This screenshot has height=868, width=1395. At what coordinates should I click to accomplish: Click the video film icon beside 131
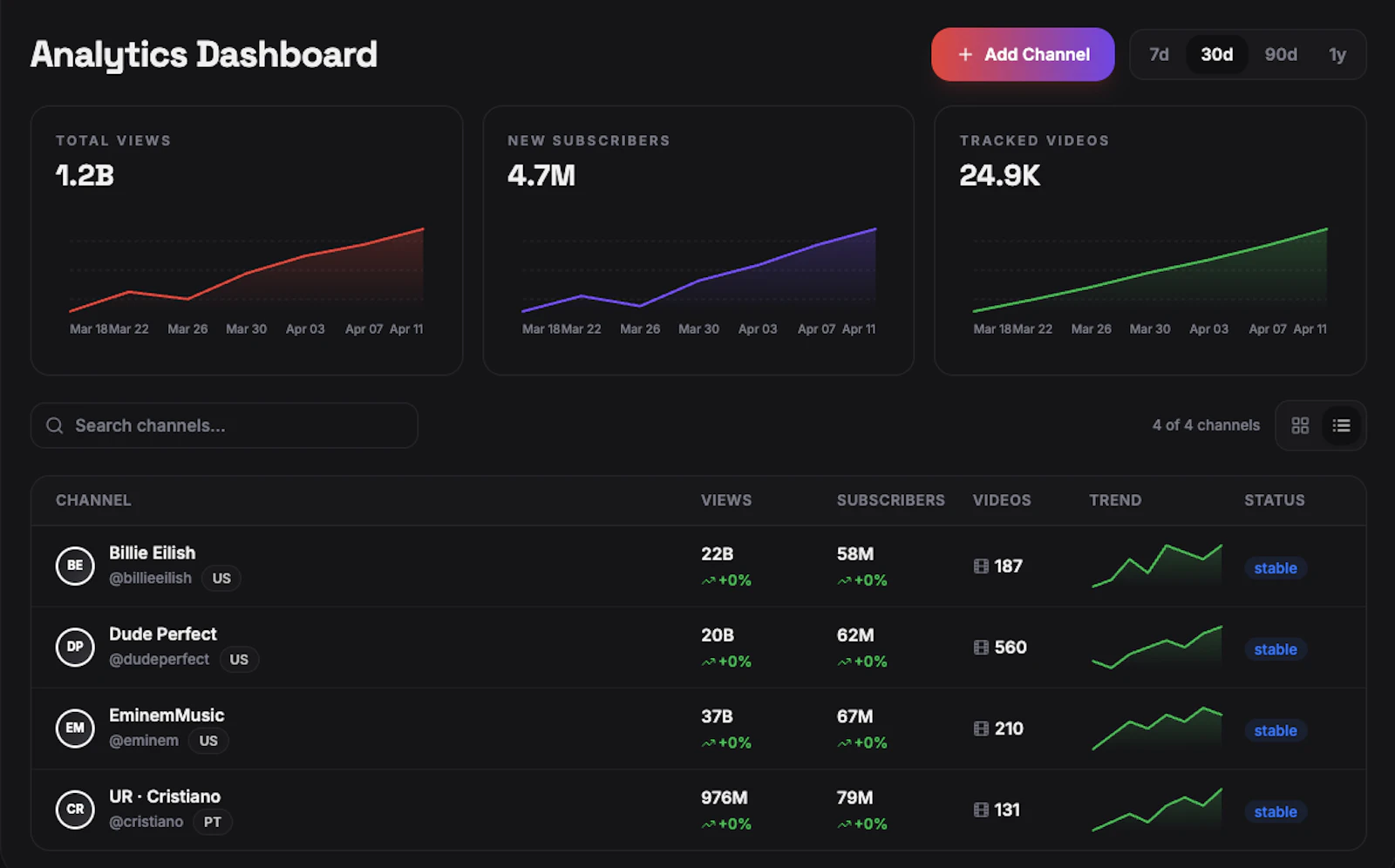(981, 810)
